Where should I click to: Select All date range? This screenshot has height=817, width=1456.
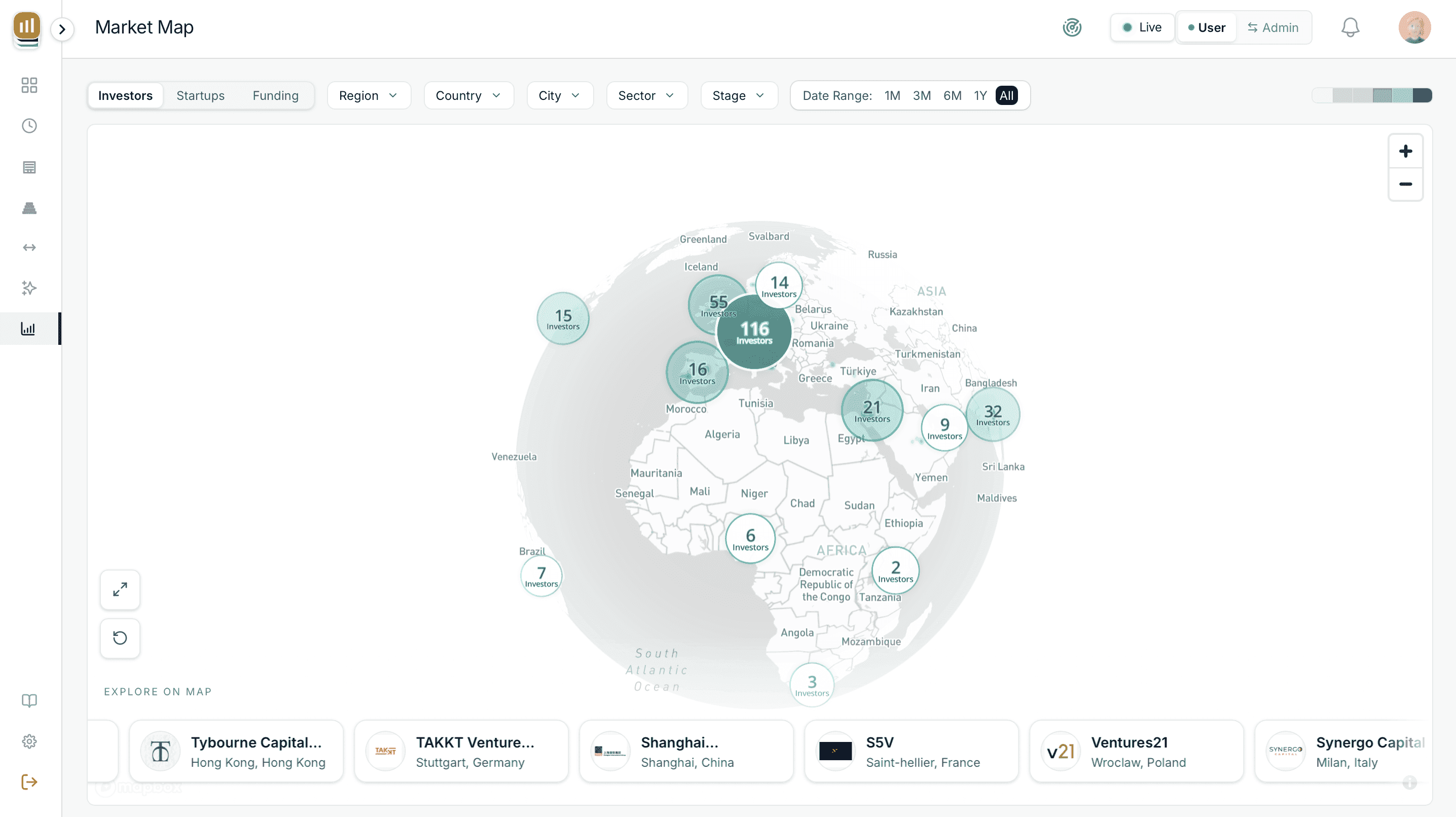[1006, 95]
